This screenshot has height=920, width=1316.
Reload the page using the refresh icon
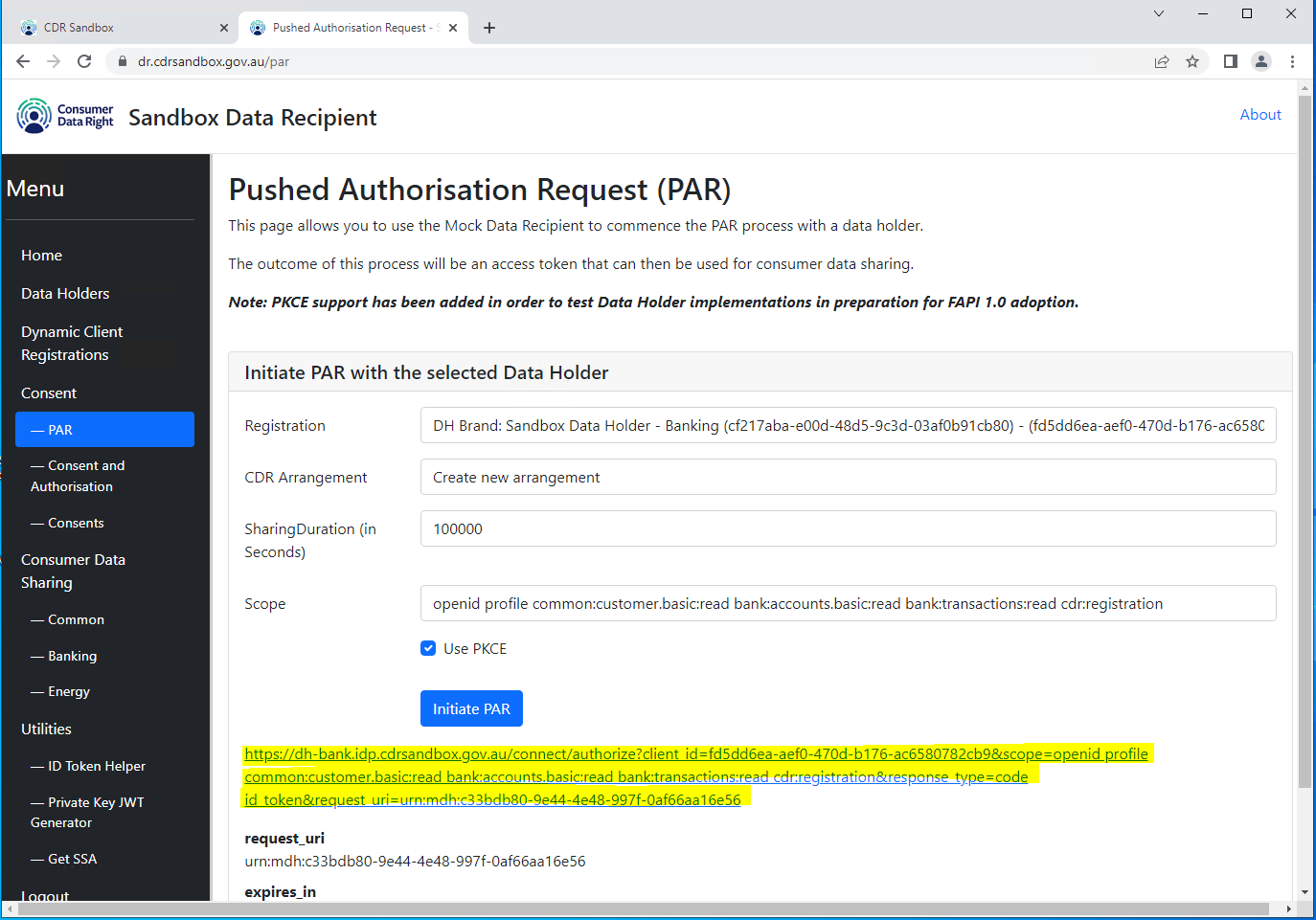point(84,60)
